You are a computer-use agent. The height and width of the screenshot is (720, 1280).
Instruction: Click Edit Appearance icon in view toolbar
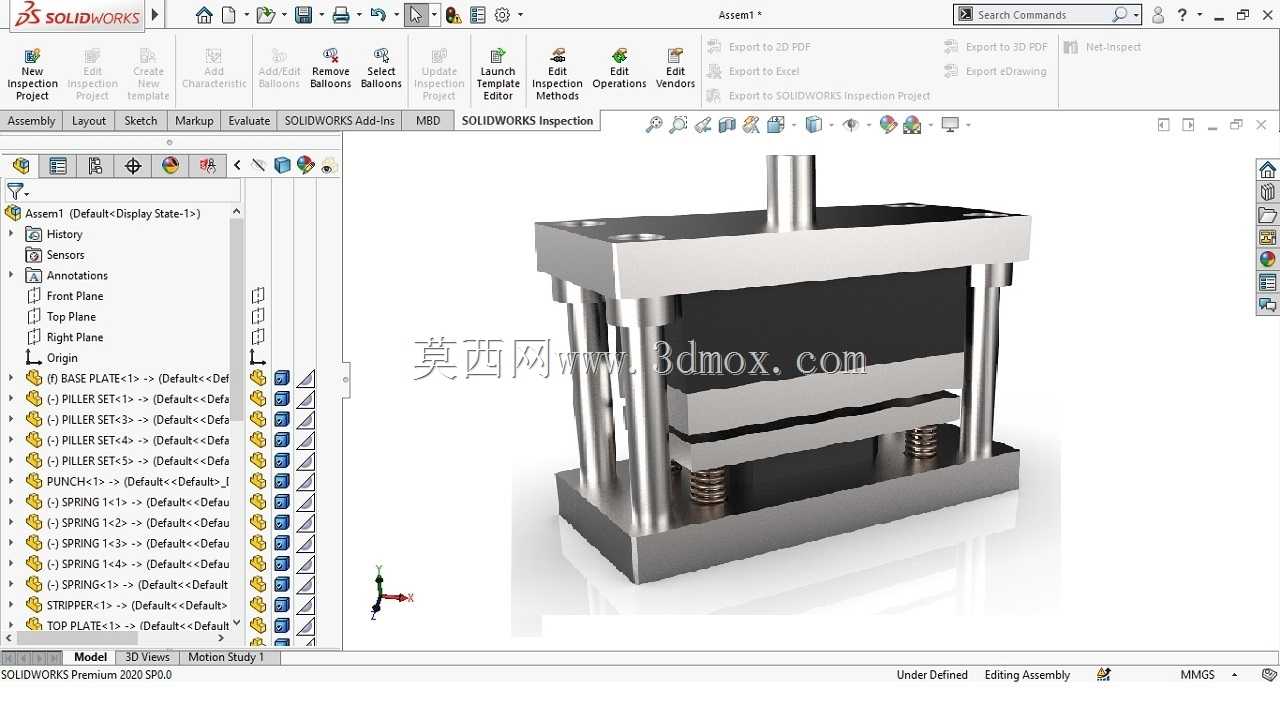pos(888,125)
